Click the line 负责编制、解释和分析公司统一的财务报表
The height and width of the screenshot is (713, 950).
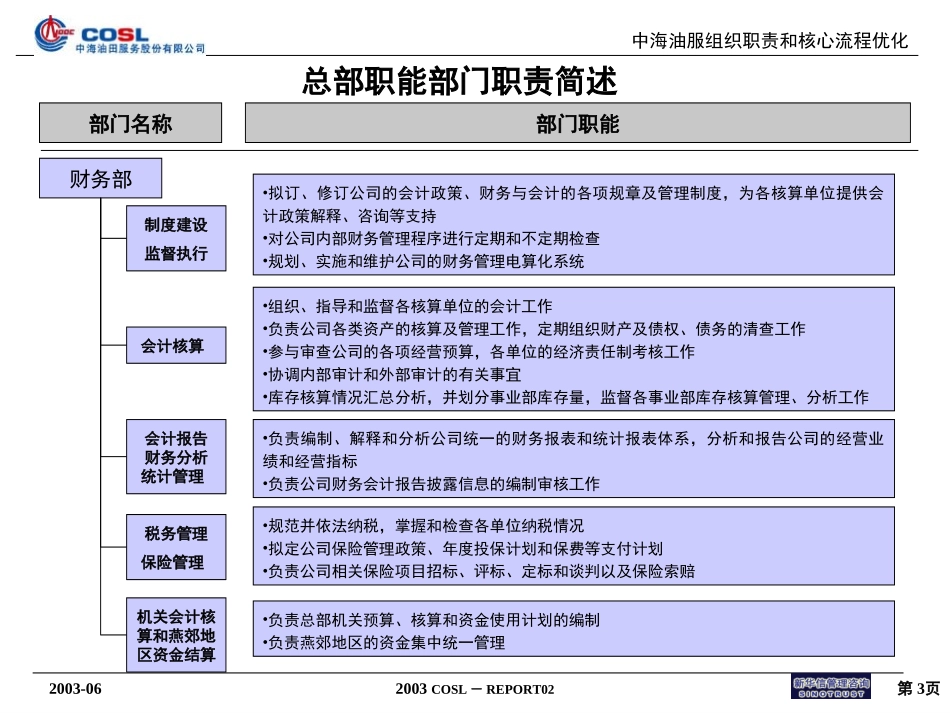(x=573, y=449)
